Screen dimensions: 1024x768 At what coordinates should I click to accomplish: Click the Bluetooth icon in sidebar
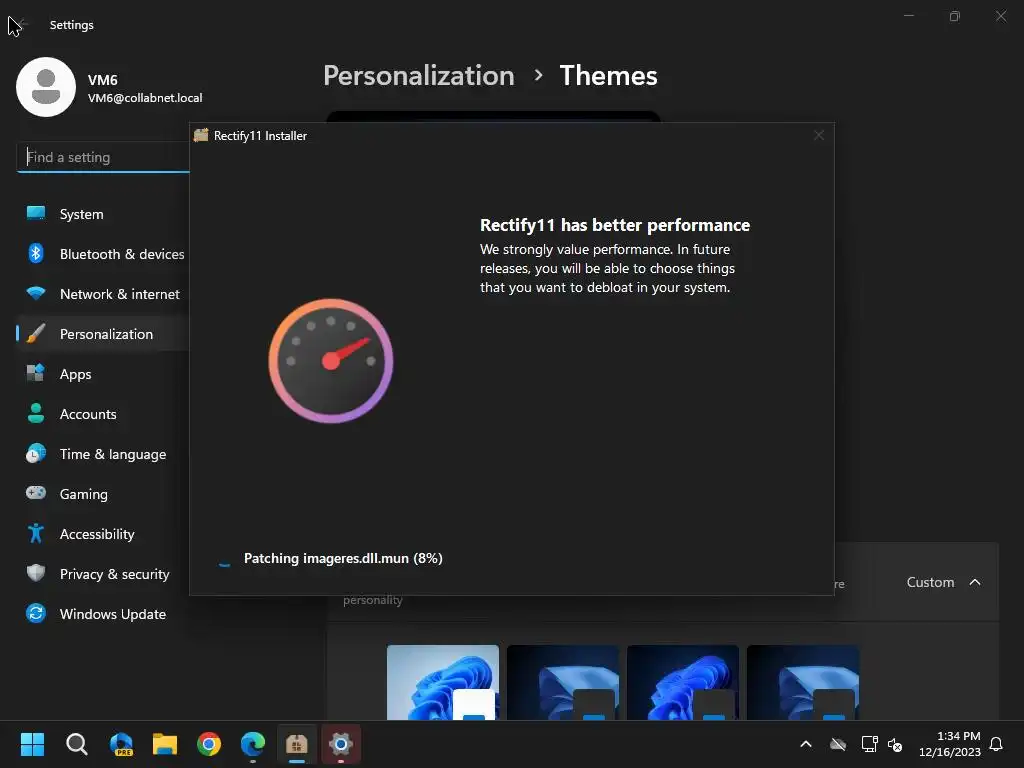pyautogui.click(x=36, y=253)
